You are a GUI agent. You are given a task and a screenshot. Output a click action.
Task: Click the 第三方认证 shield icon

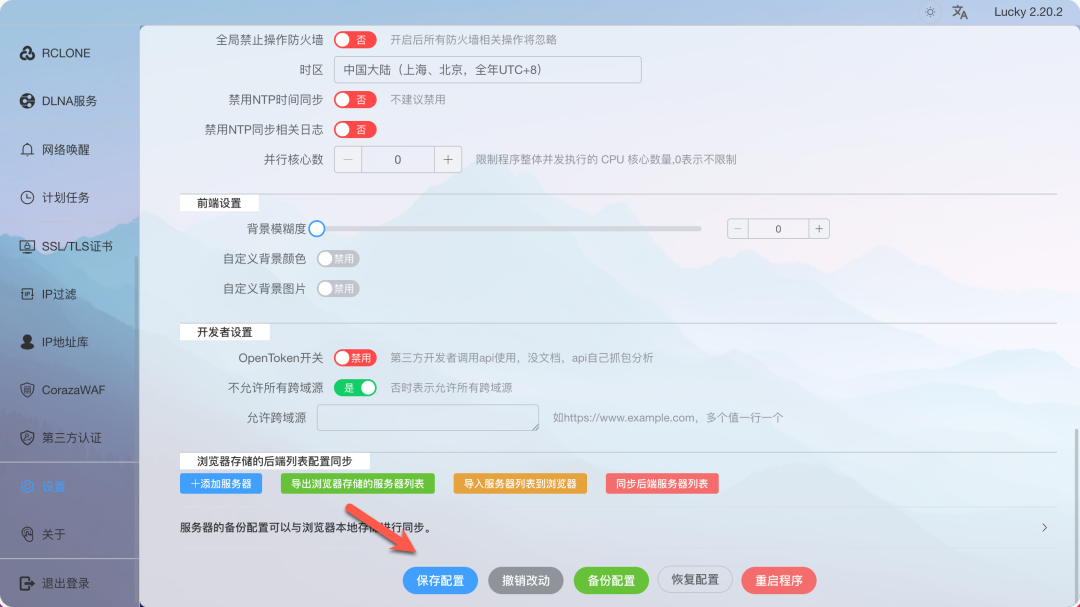(x=27, y=438)
